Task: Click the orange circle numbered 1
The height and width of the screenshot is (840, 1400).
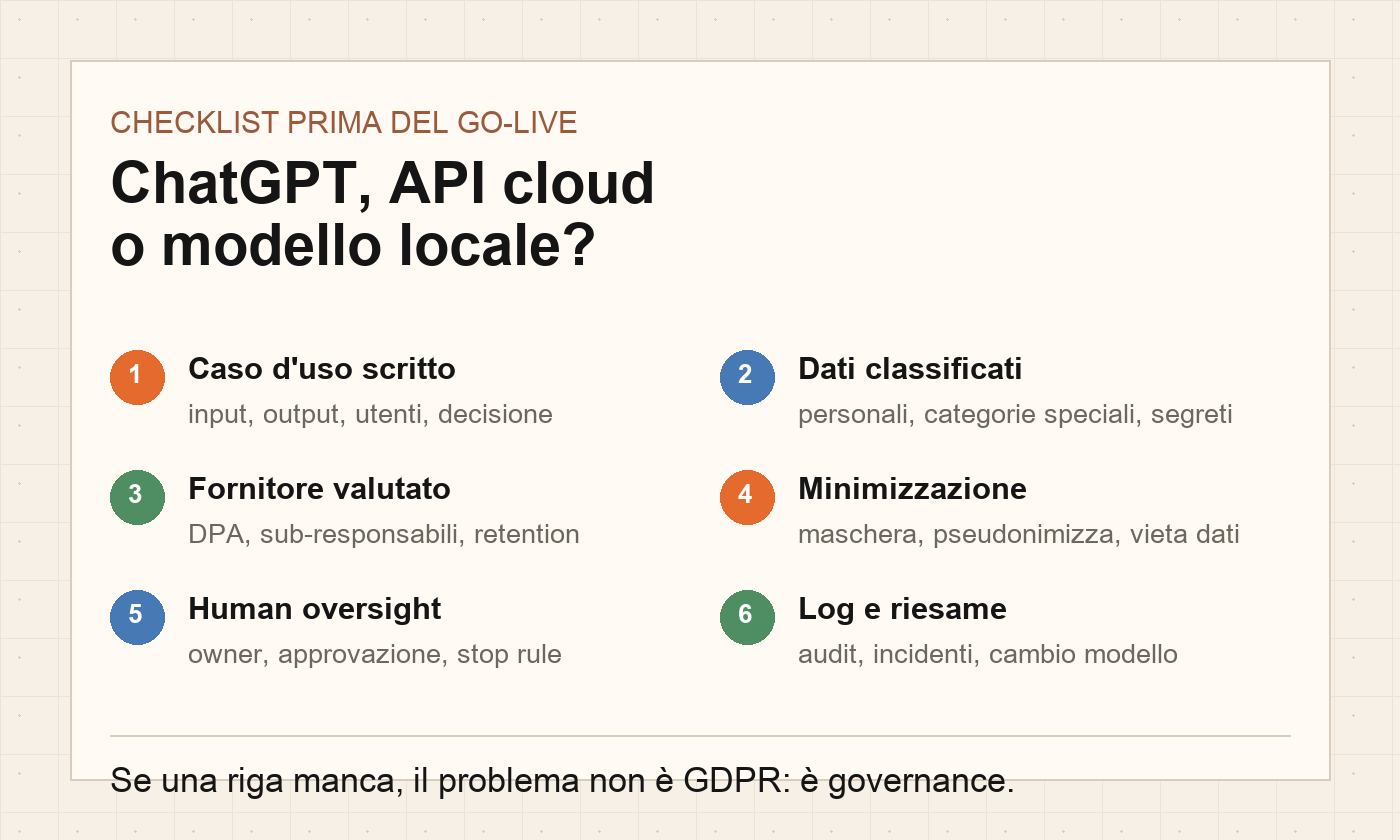Action: [137, 377]
